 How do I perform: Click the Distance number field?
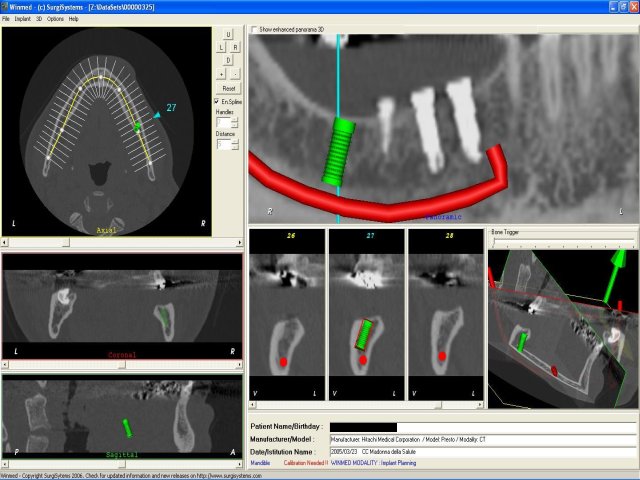[x=224, y=144]
